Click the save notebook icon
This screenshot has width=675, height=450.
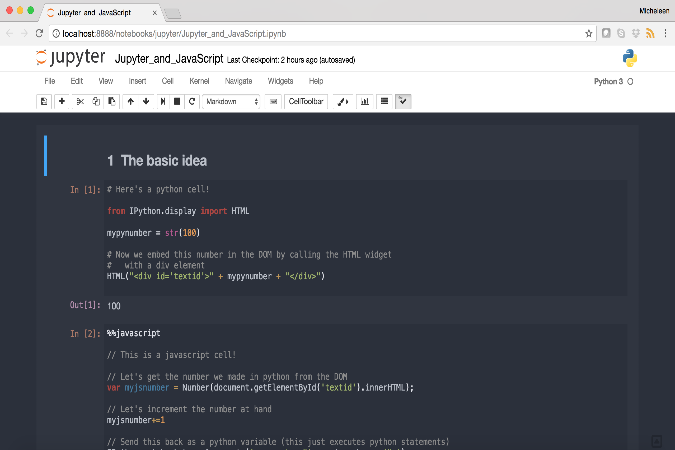44,101
